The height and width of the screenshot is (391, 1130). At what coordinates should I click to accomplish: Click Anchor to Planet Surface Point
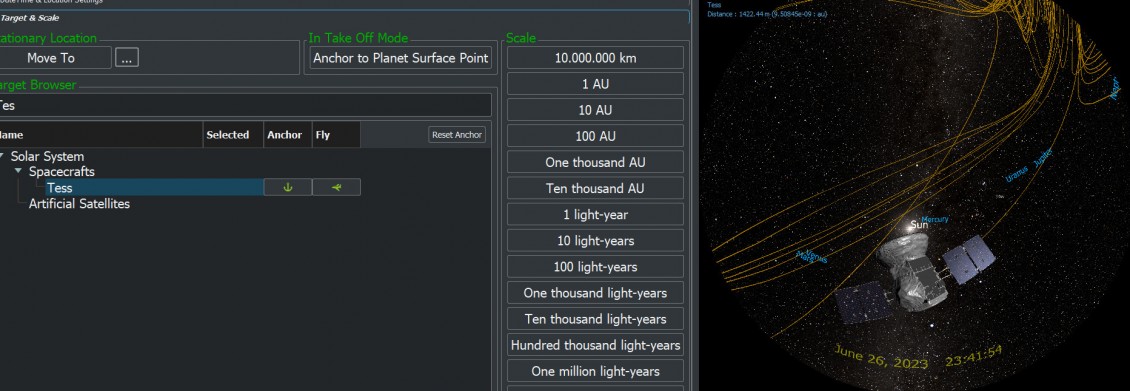click(x=401, y=58)
